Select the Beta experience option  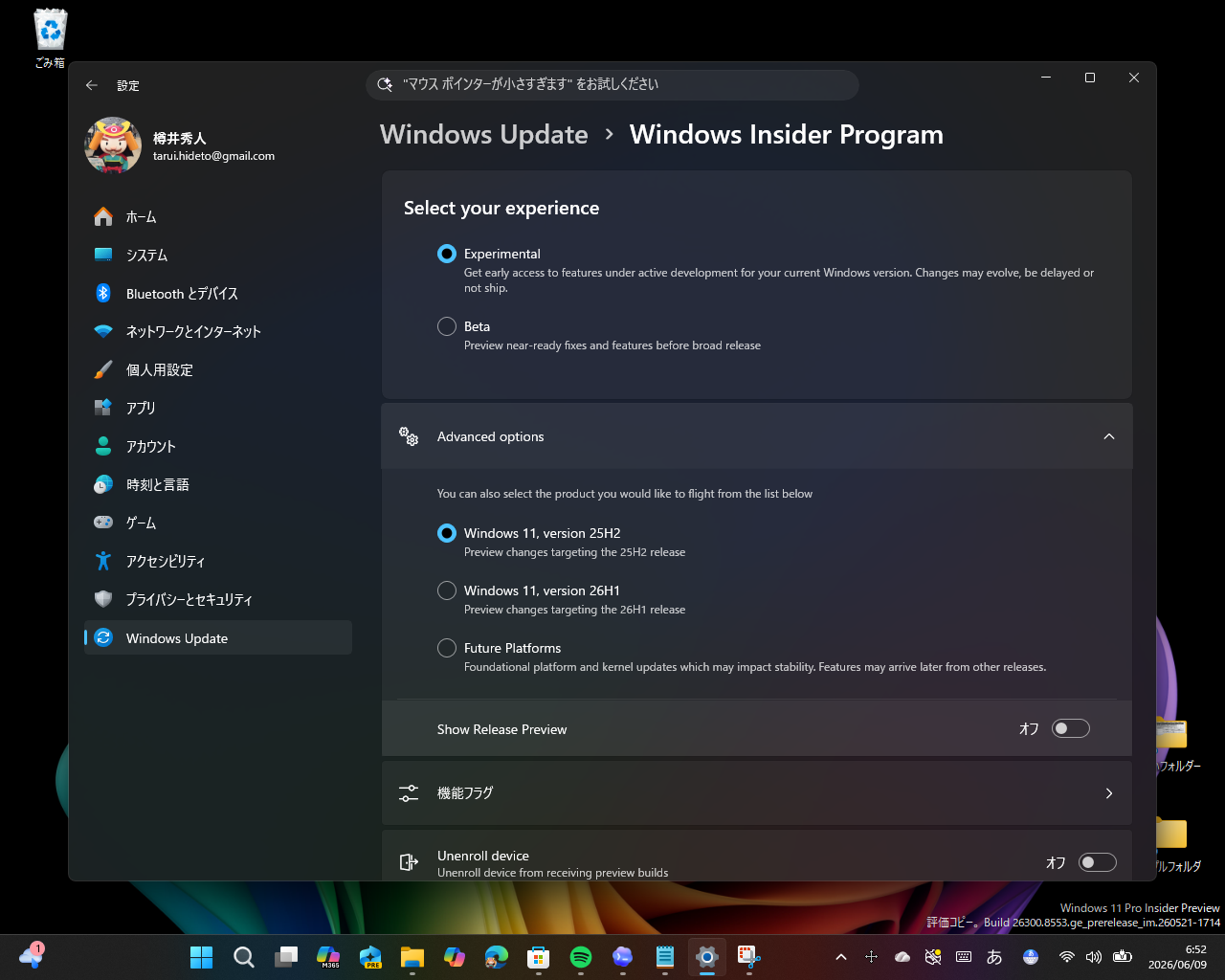pyautogui.click(x=447, y=326)
